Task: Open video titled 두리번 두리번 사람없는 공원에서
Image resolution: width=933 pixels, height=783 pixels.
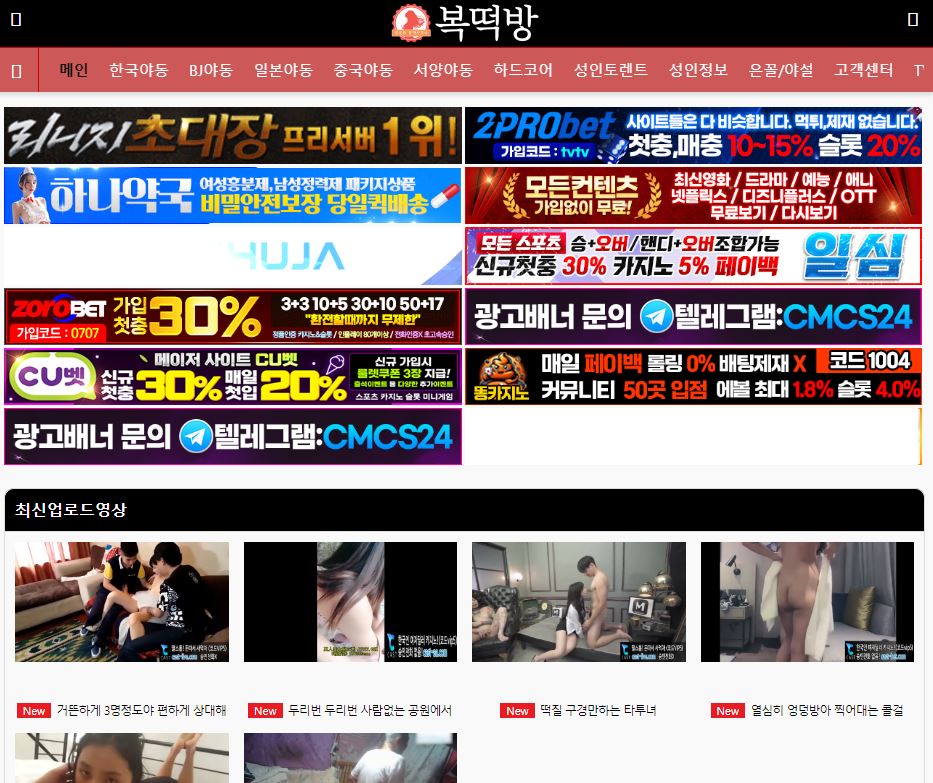Action: [370, 710]
